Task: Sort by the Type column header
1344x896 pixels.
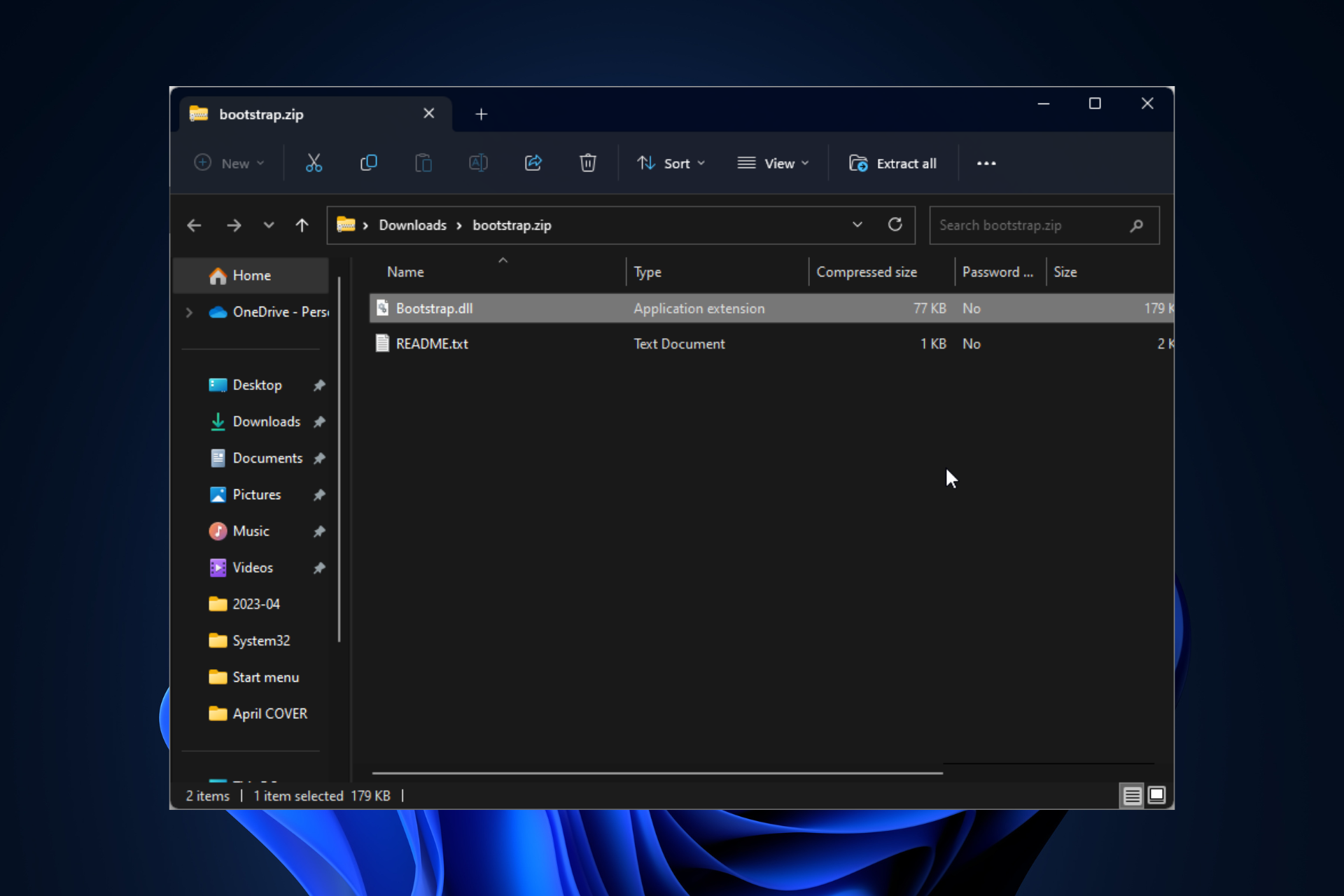Action: [x=647, y=272]
